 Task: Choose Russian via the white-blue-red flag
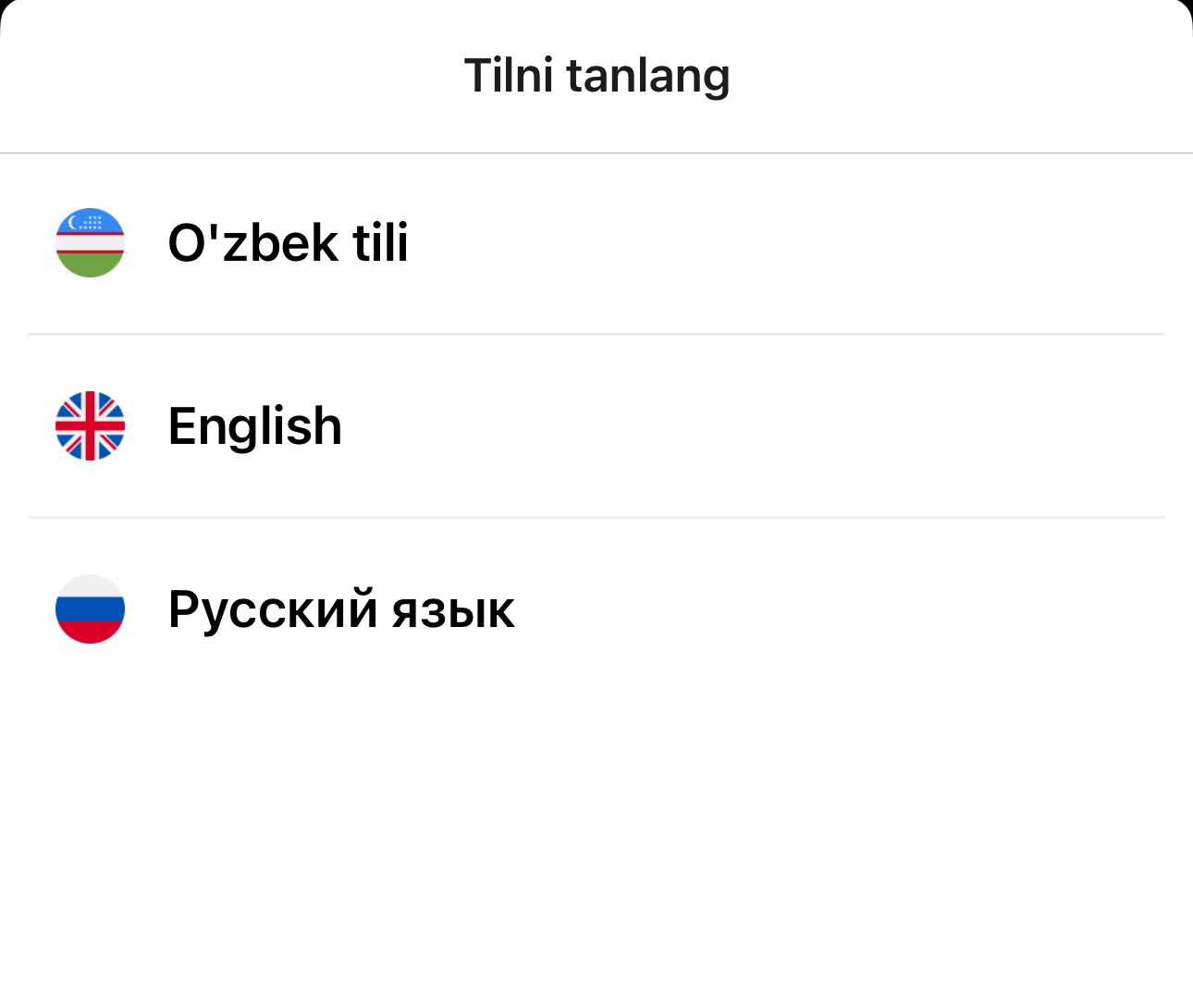(90, 608)
